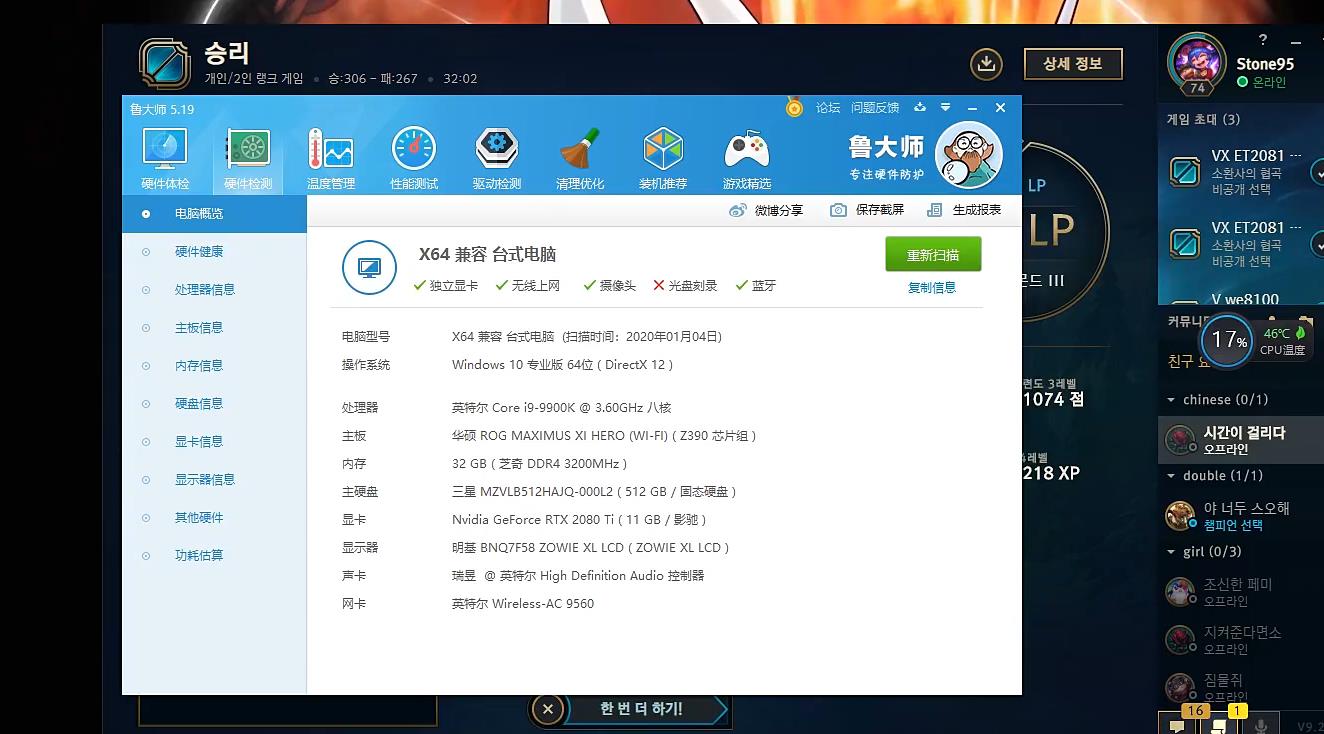This screenshot has width=1324, height=734.
Task: Click the X button beside 한 번 더 하기!
Action: 547,710
